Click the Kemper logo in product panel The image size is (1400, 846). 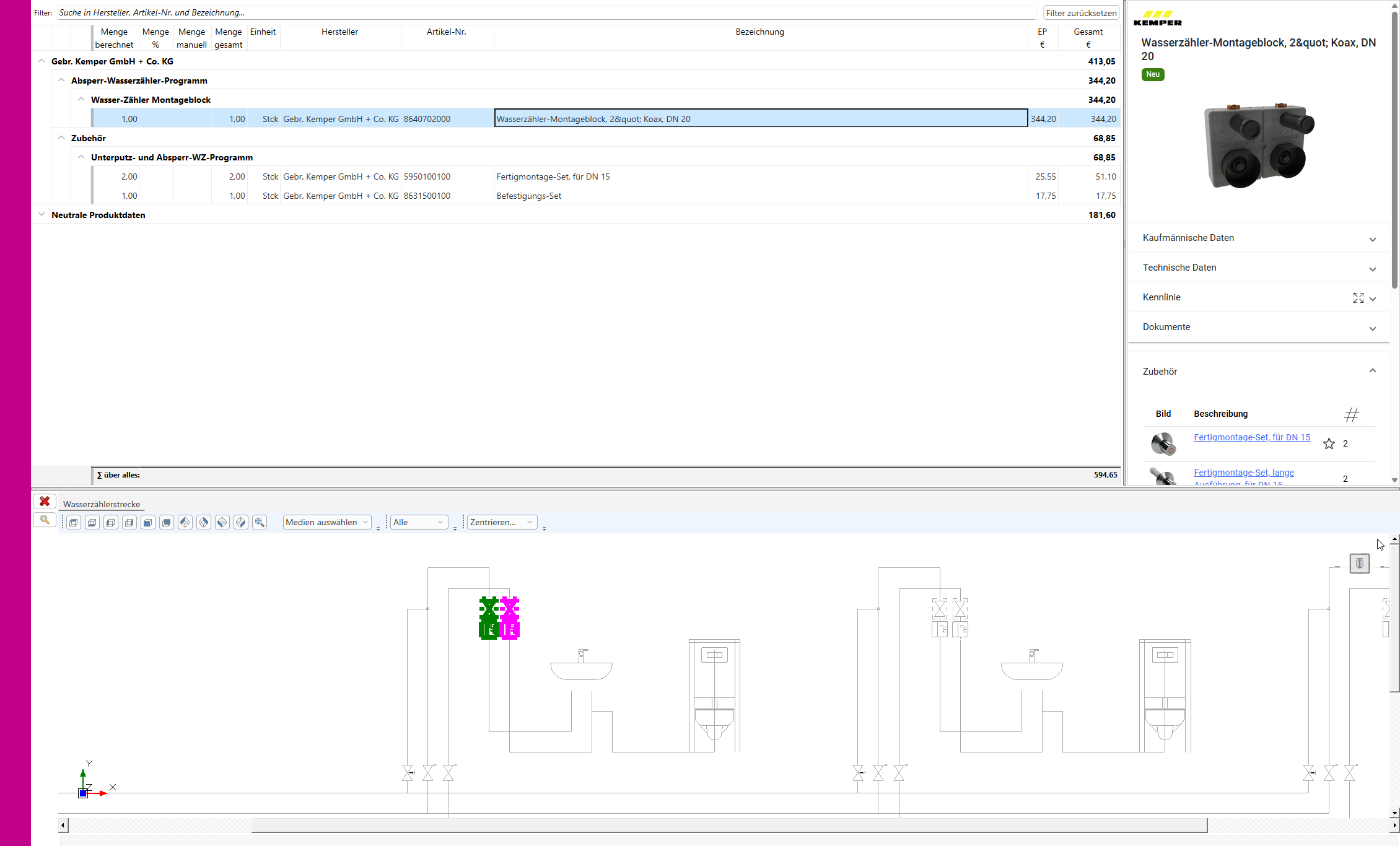(x=1158, y=18)
